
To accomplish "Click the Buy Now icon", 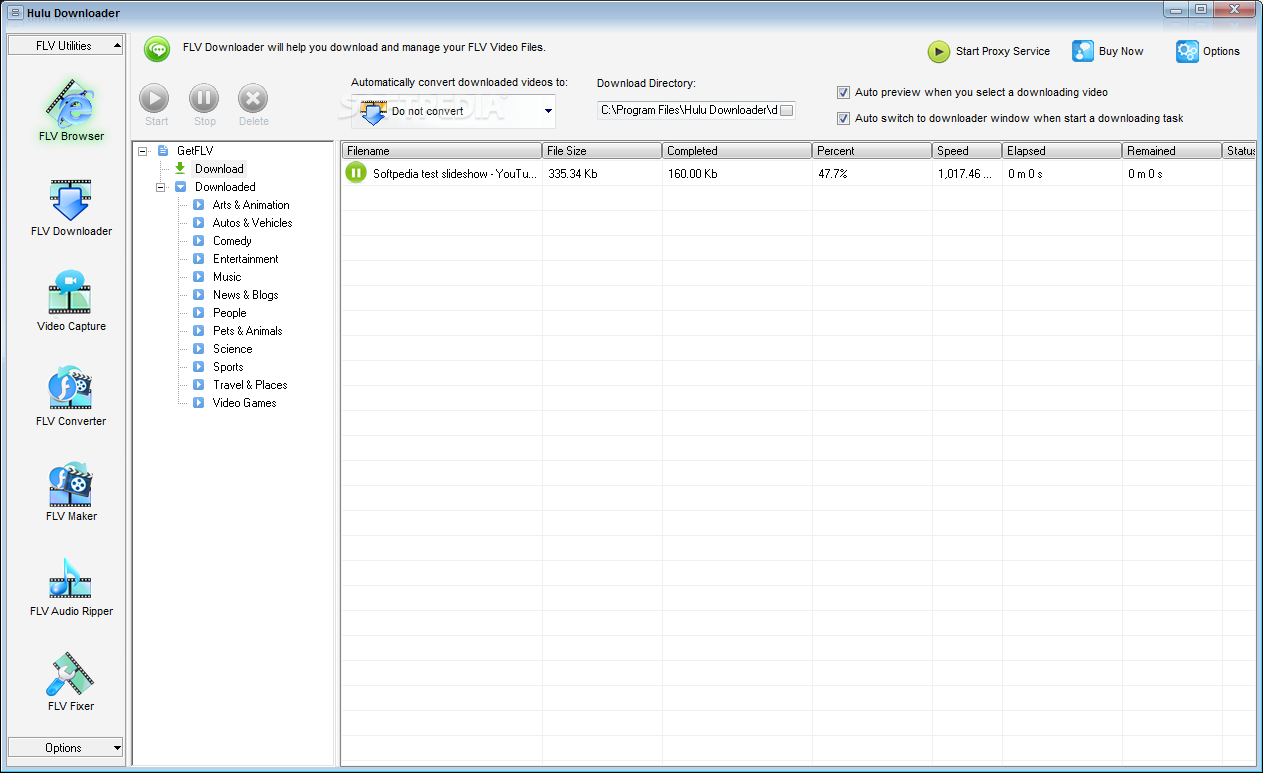I will [1083, 51].
